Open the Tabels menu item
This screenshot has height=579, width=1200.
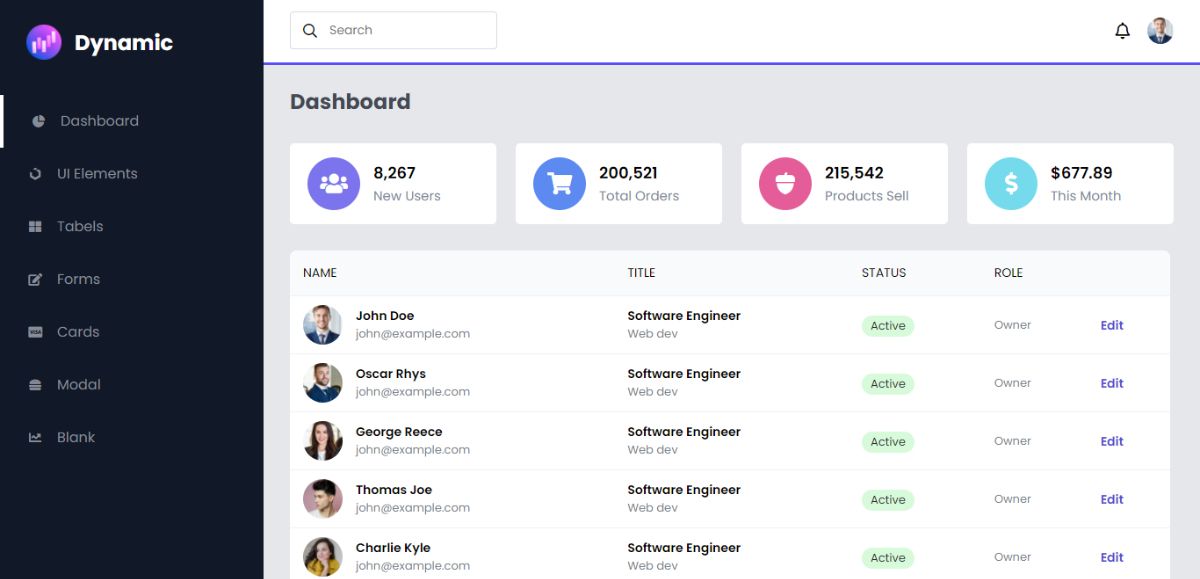click(132, 227)
